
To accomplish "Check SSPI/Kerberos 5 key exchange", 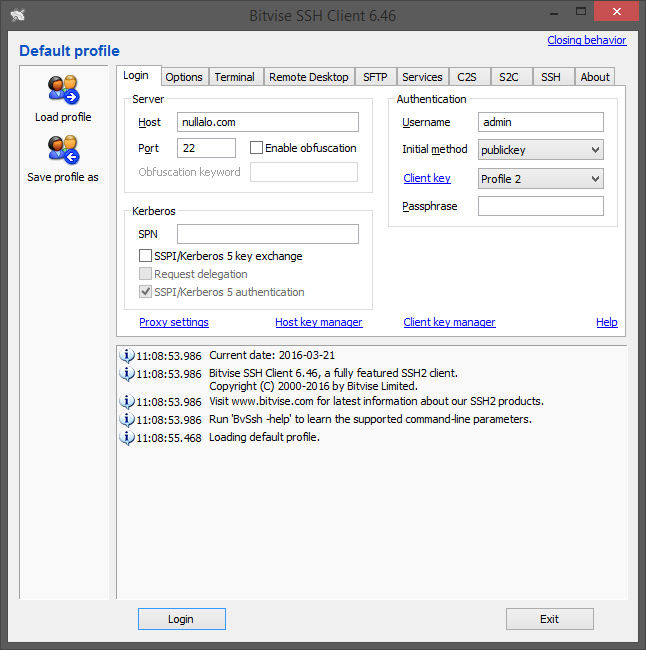I will pos(145,256).
